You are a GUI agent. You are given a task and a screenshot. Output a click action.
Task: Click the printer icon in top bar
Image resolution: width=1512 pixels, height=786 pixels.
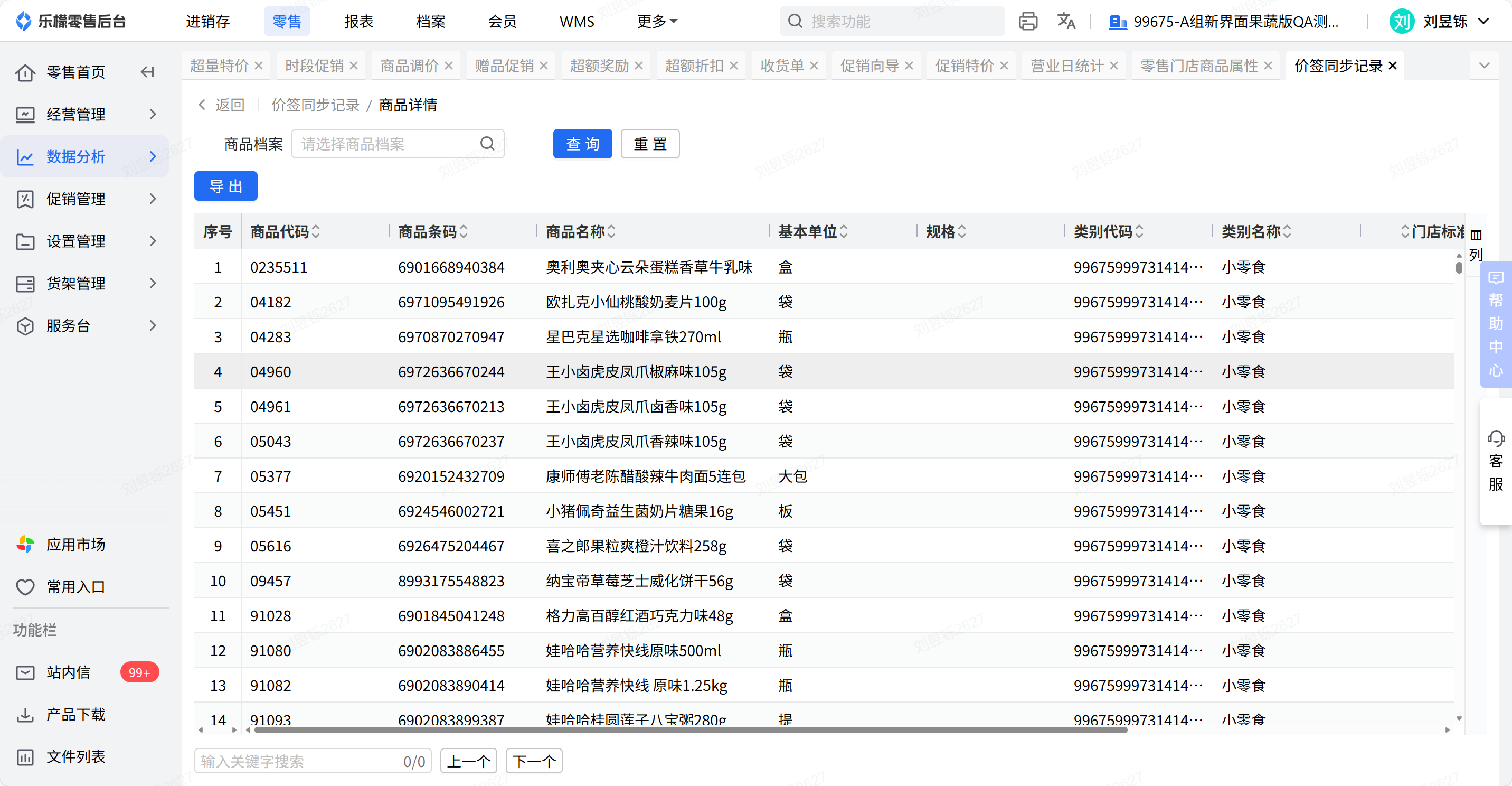coord(1028,21)
